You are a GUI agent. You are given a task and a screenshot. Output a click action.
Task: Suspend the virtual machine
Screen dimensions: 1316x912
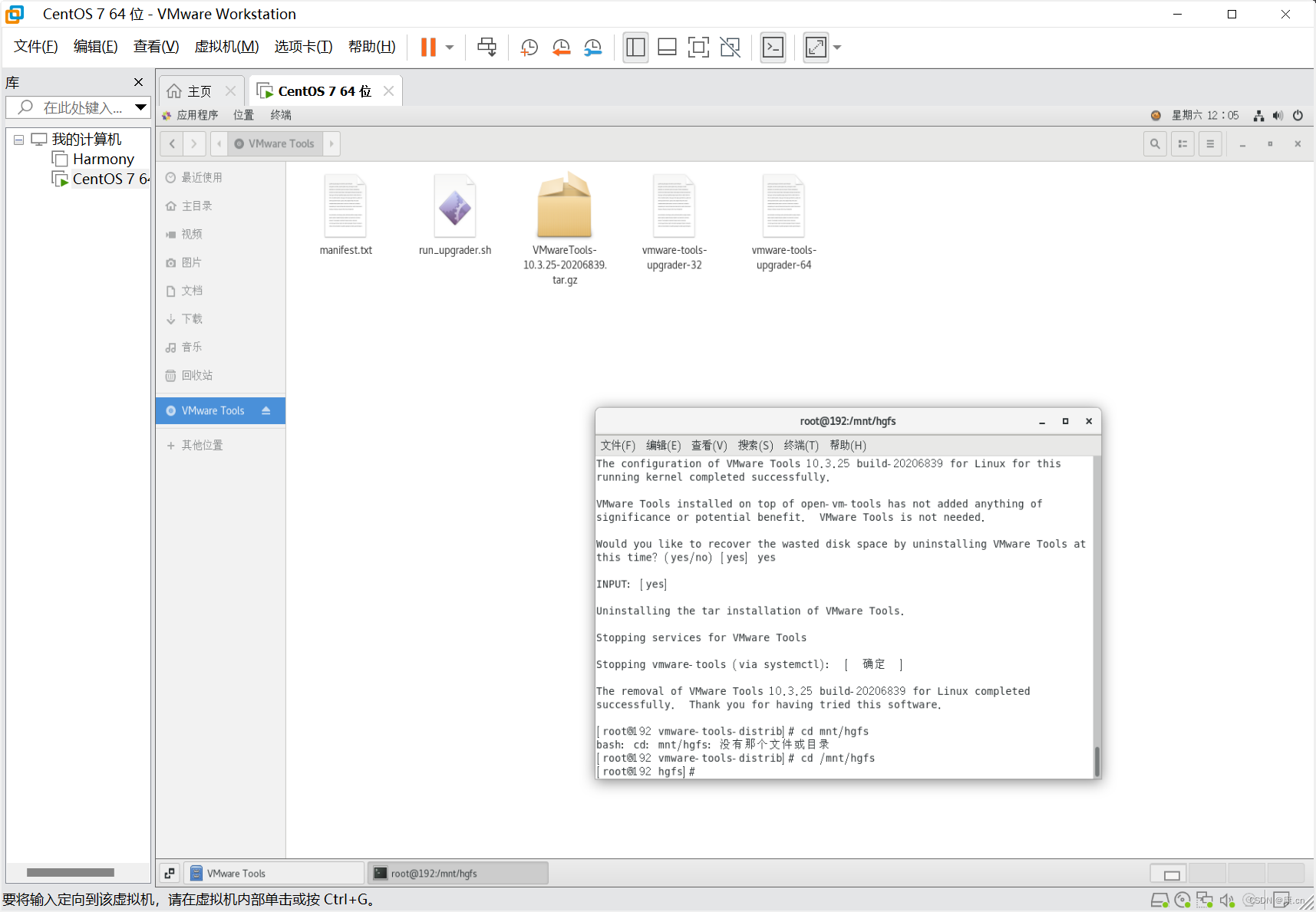(x=427, y=47)
